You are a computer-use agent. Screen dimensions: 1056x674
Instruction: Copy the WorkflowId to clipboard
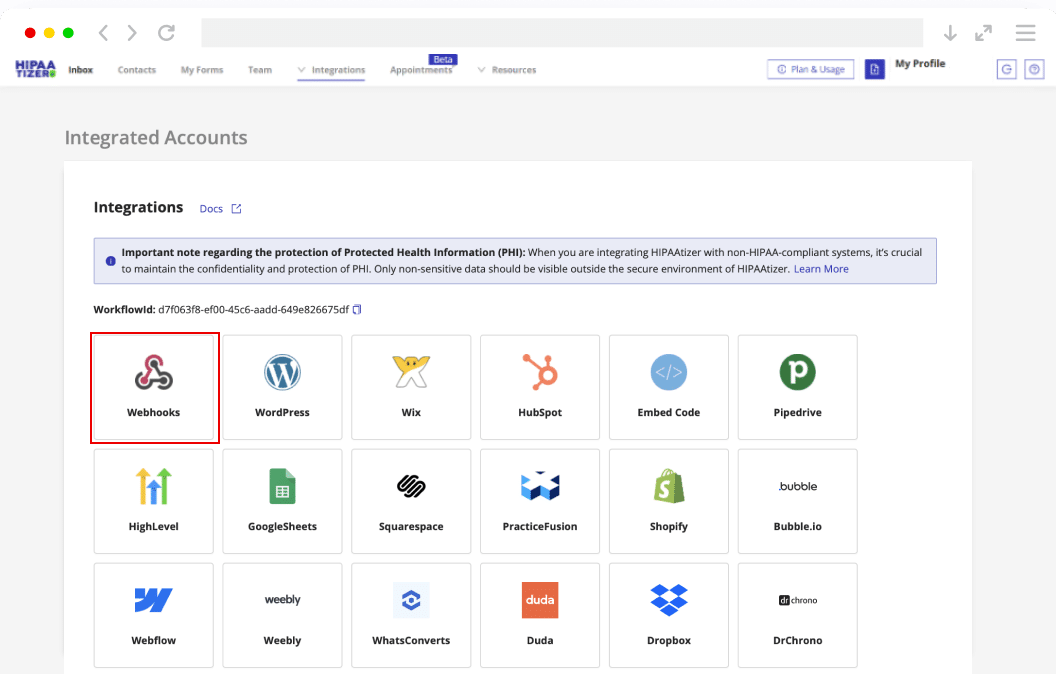[357, 310]
